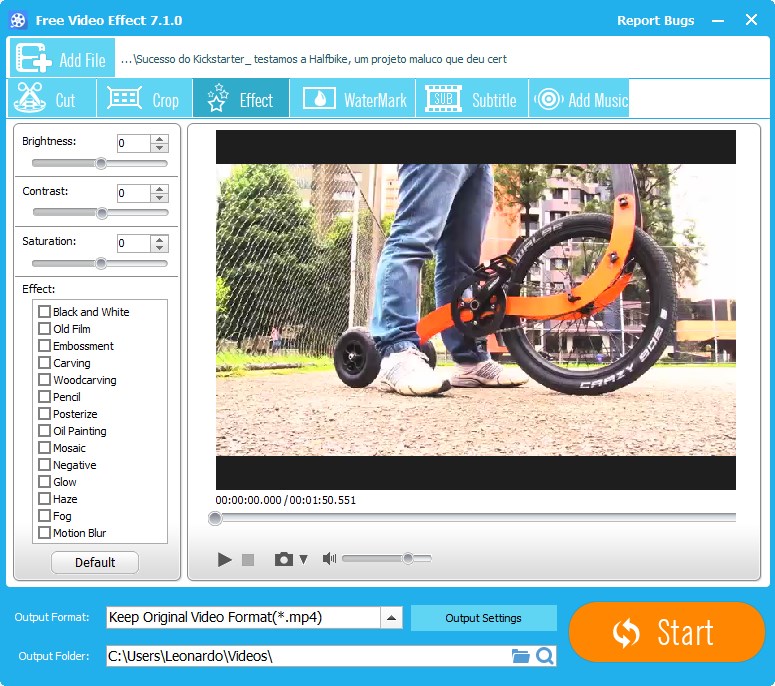Image resolution: width=775 pixels, height=686 pixels.
Task: Click the Contrast slider handle
Action: tap(102, 213)
